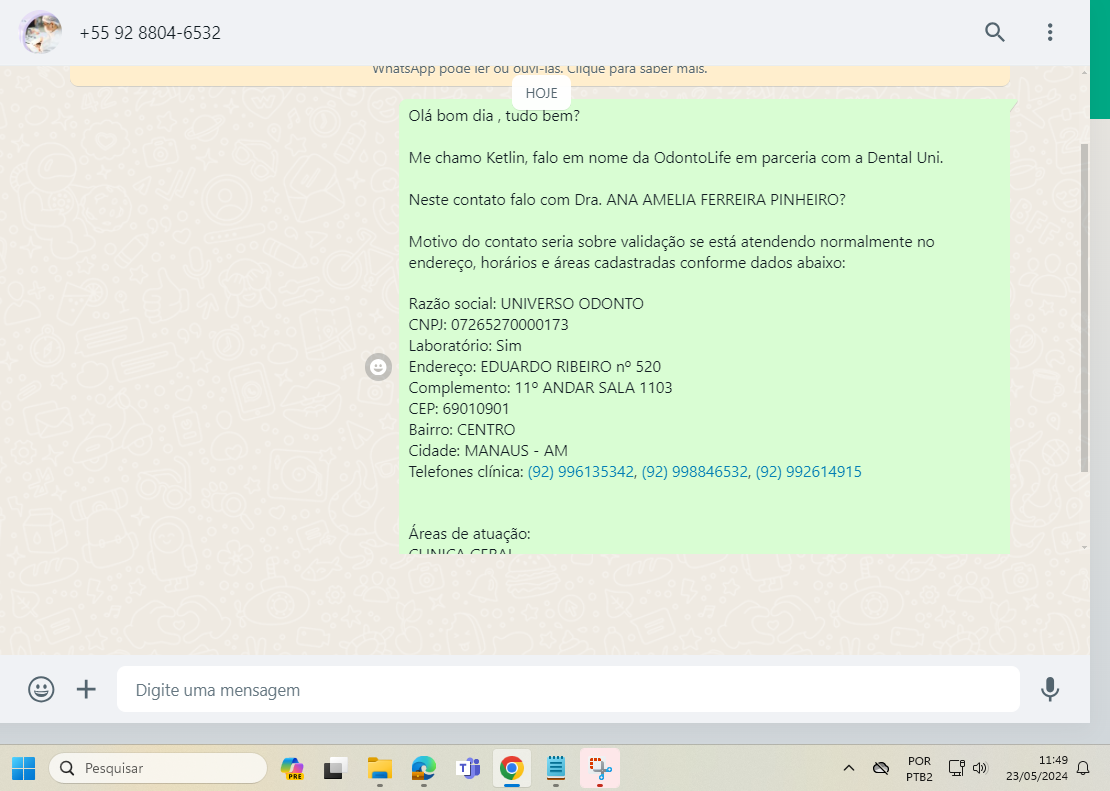
Task: Click the encryption notice banner to learn more
Action: coord(539,74)
